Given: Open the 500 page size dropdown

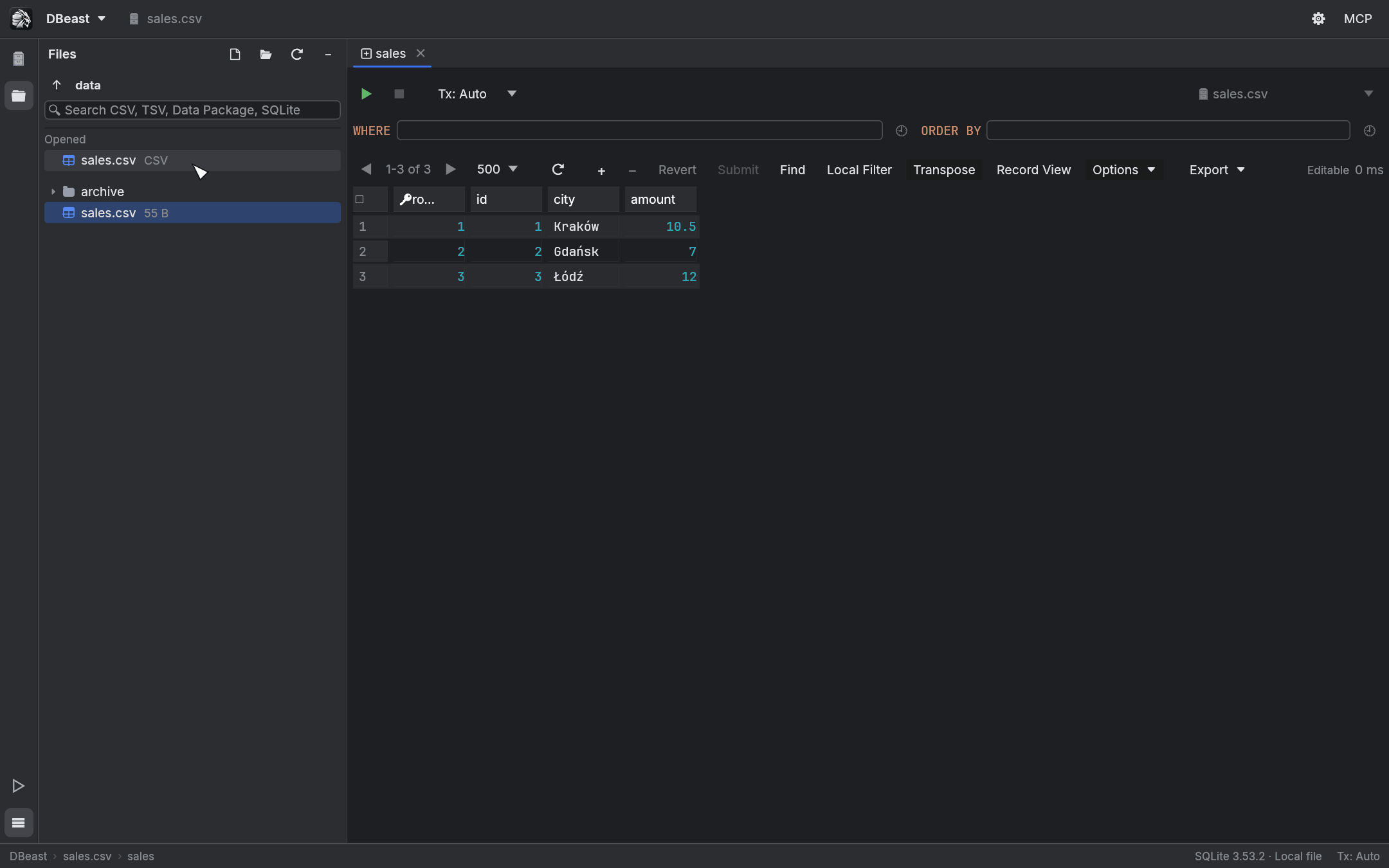Looking at the screenshot, I should [497, 170].
